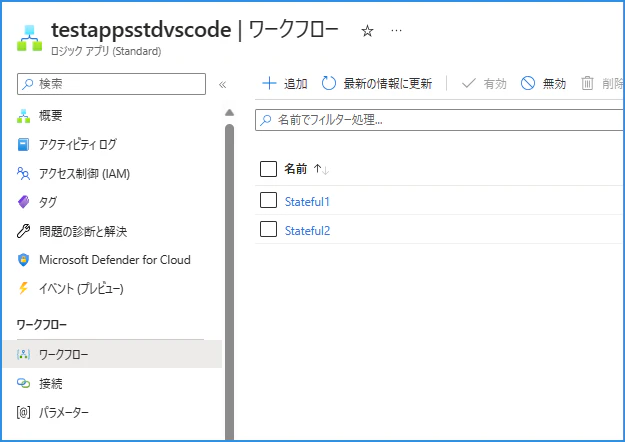Toggle the select-all checkbox beside 名前

tap(268, 169)
